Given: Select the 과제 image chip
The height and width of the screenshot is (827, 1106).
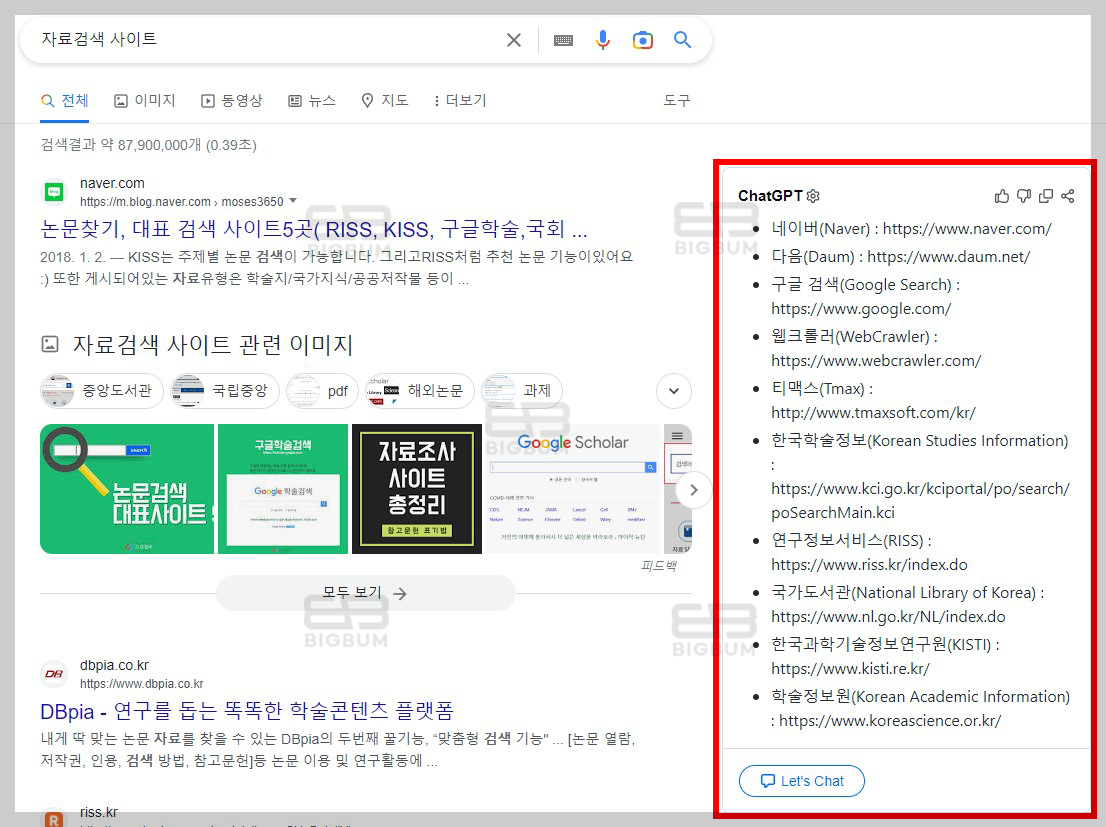Looking at the screenshot, I should [x=521, y=391].
